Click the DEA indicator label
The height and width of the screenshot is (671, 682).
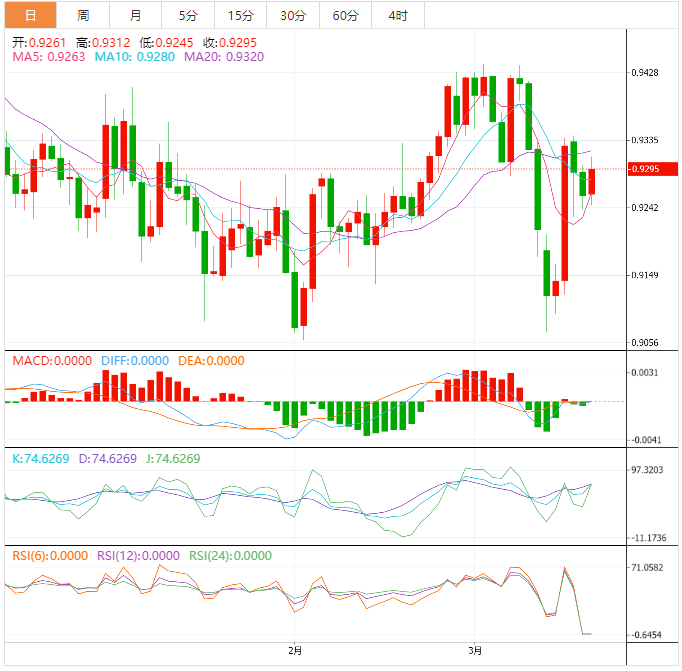click(211, 361)
